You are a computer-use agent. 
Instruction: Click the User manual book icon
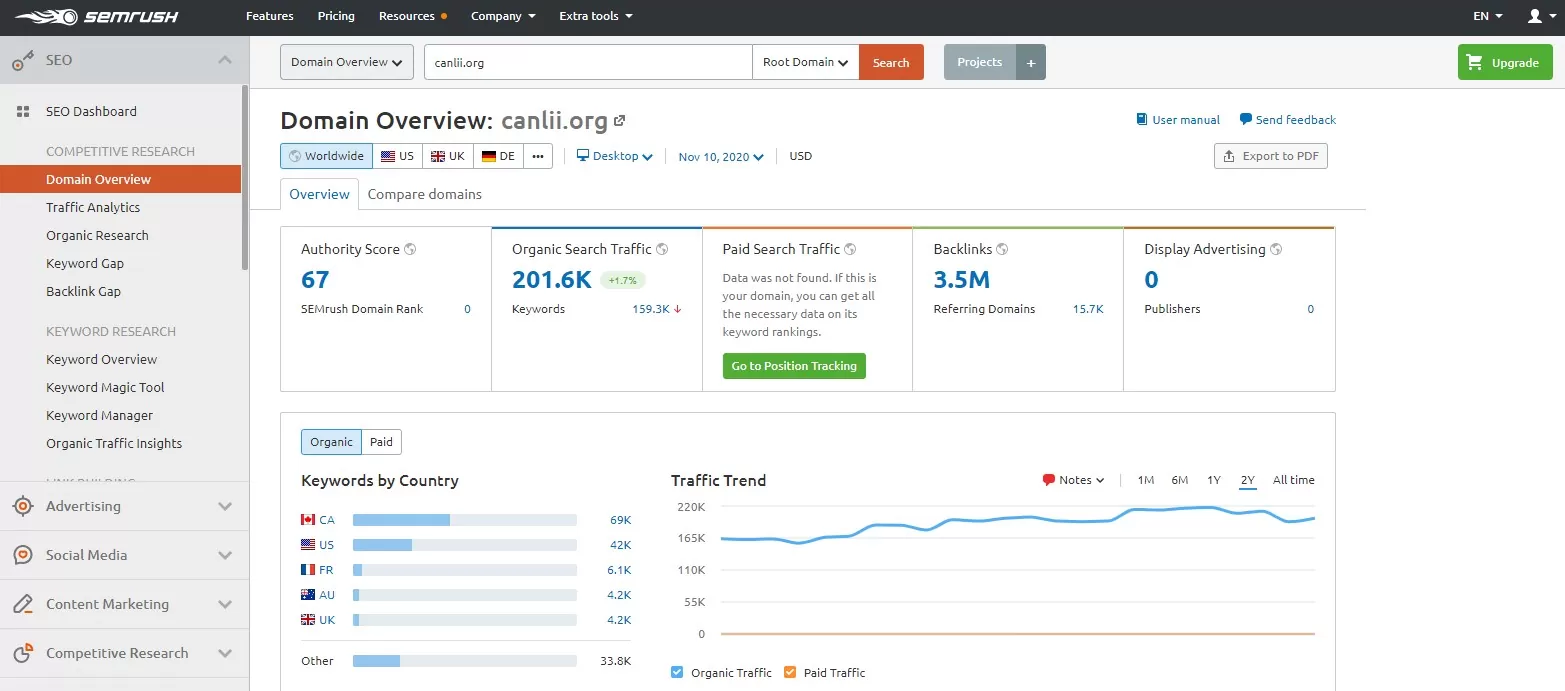(x=1142, y=120)
